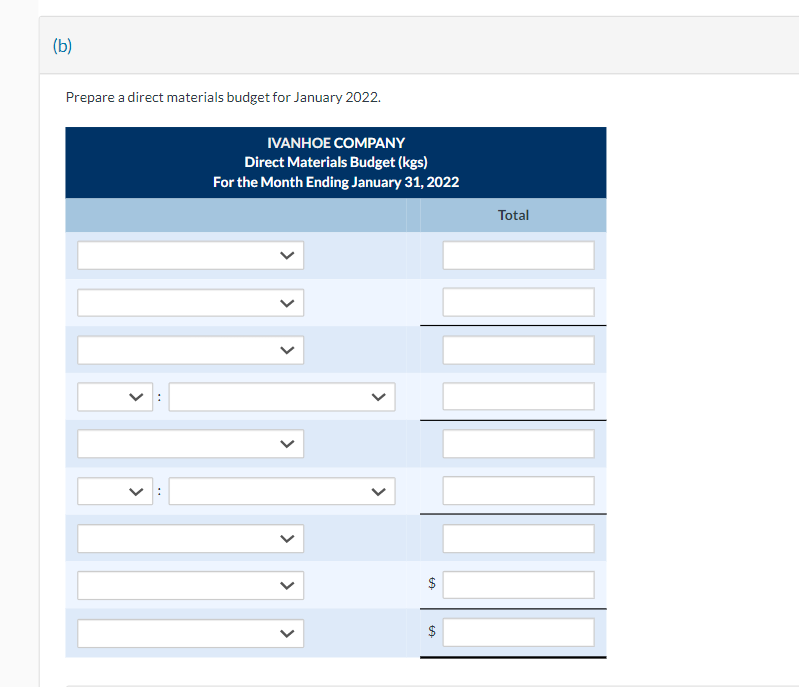This screenshot has width=799, height=687.
Task: Focus the seventh row Total input field
Action: (518, 539)
